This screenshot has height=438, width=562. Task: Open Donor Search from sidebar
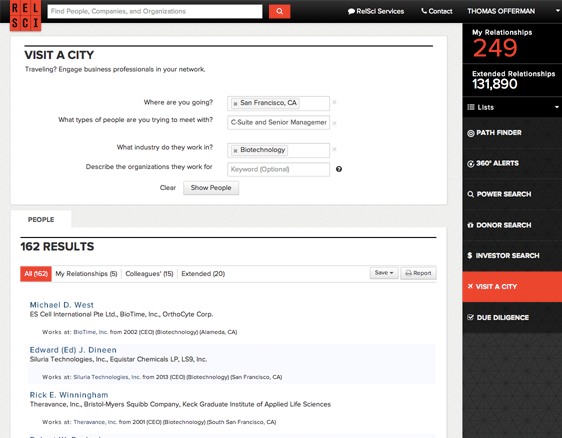click(512, 225)
